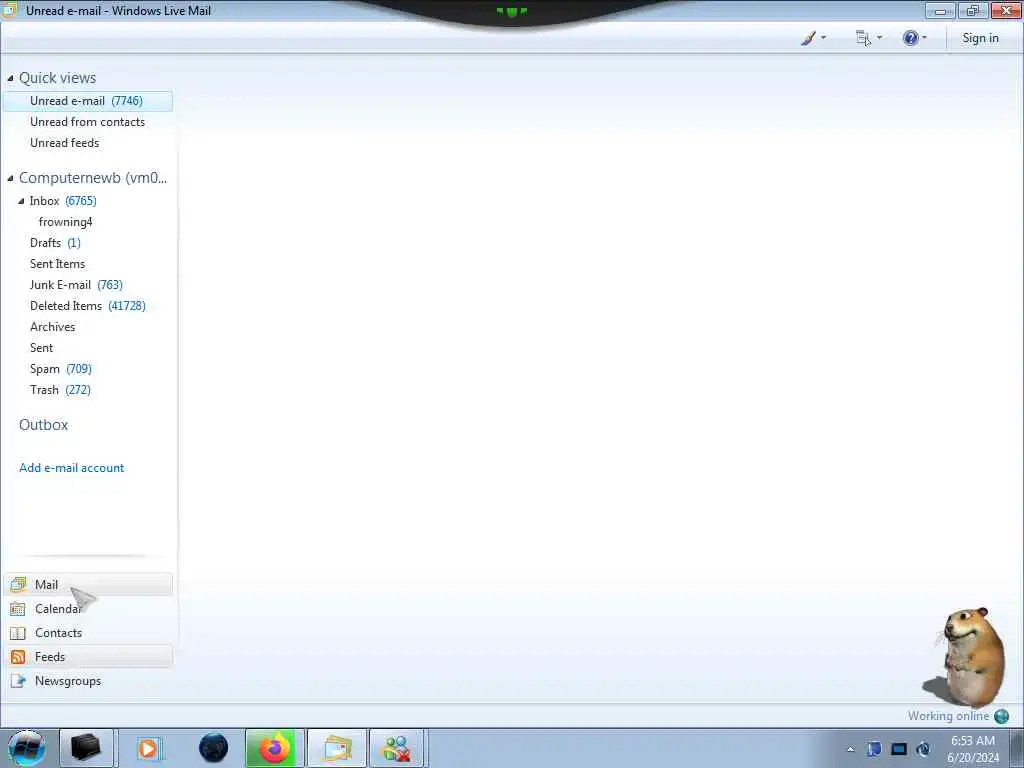Viewport: 1024px width, 768px height.
Task: Click the Quick views heading
Action: point(57,78)
